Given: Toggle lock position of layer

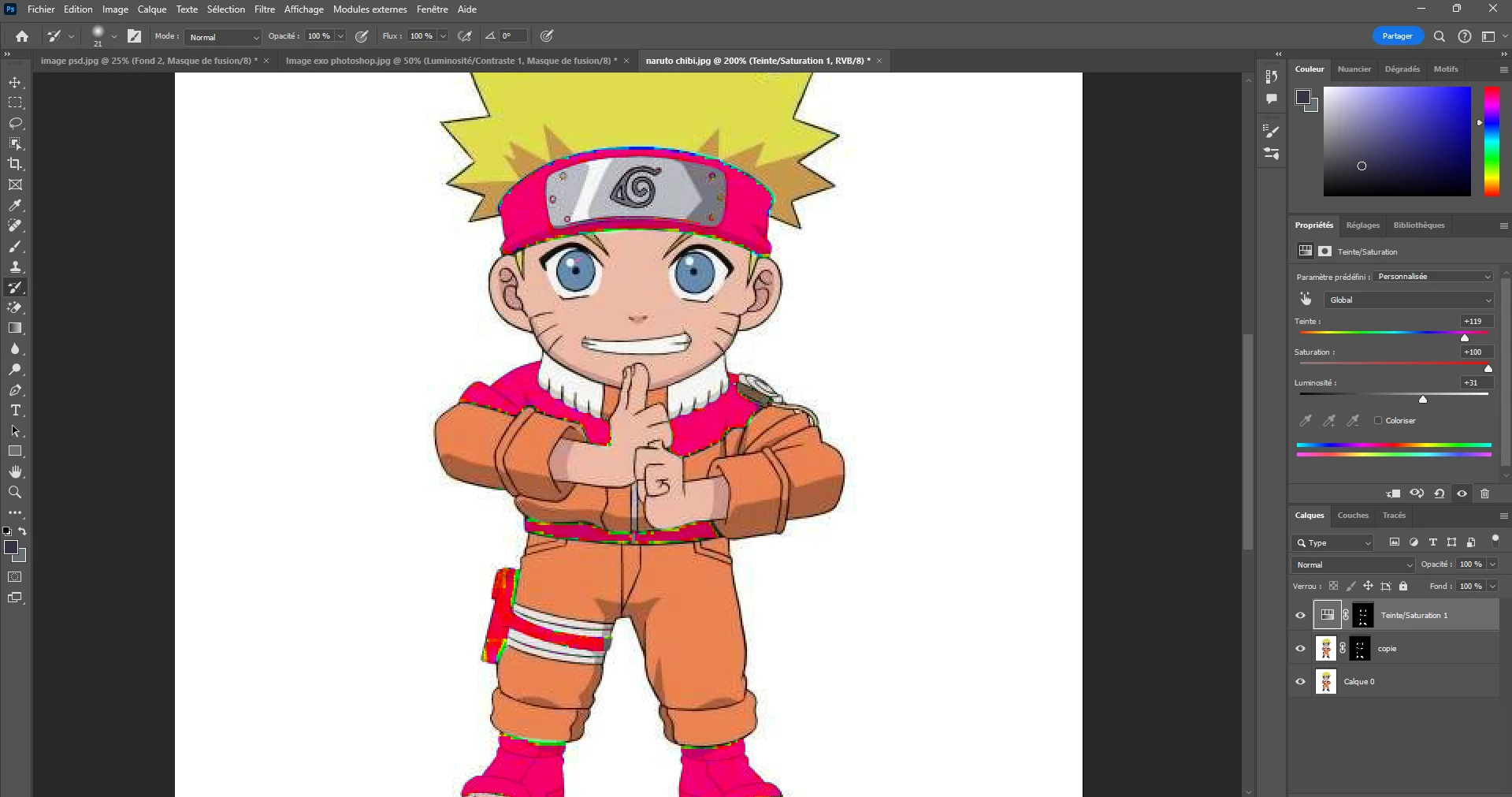Looking at the screenshot, I should [1368, 586].
